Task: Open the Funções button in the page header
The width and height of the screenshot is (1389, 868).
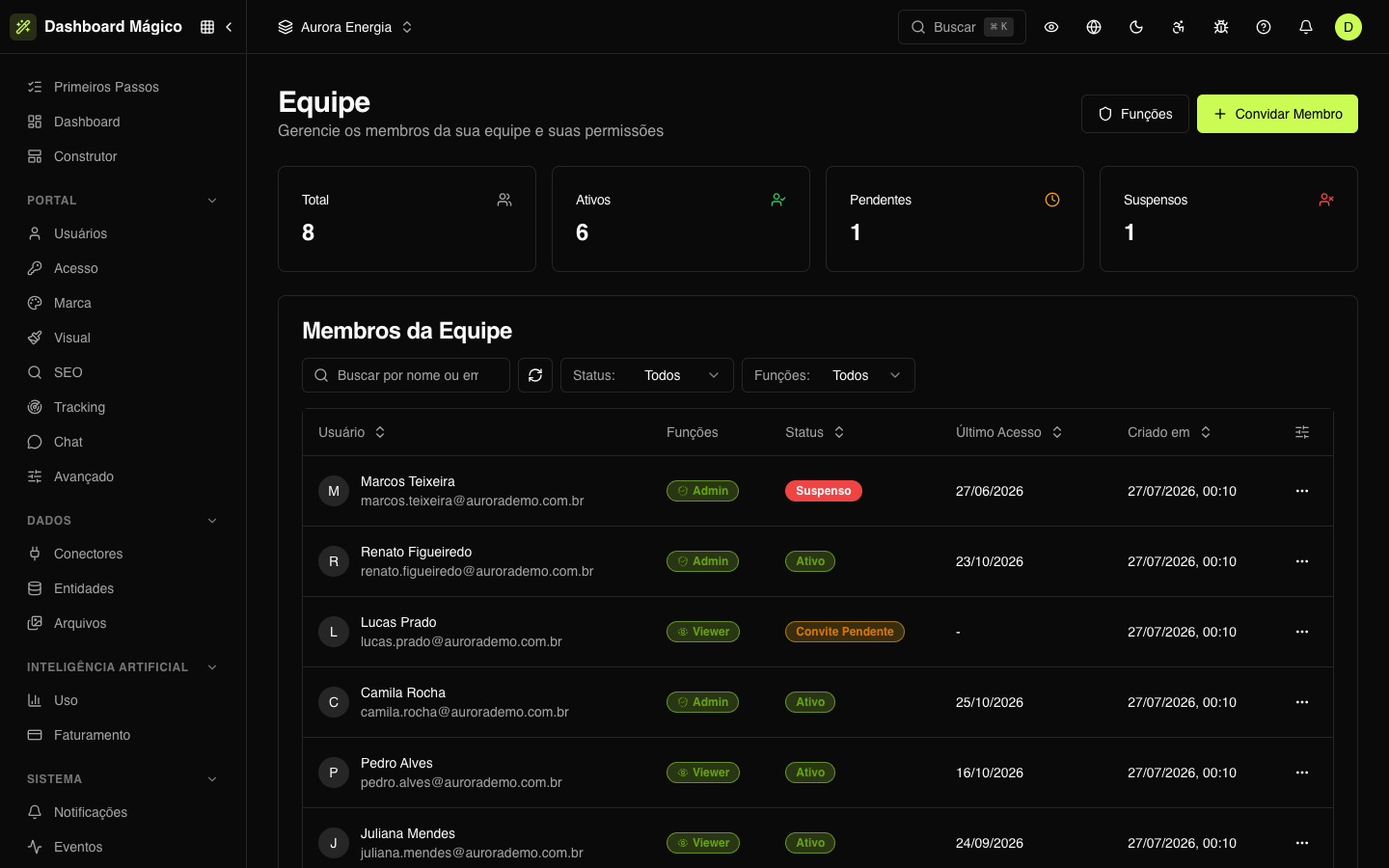Action: tap(1135, 114)
